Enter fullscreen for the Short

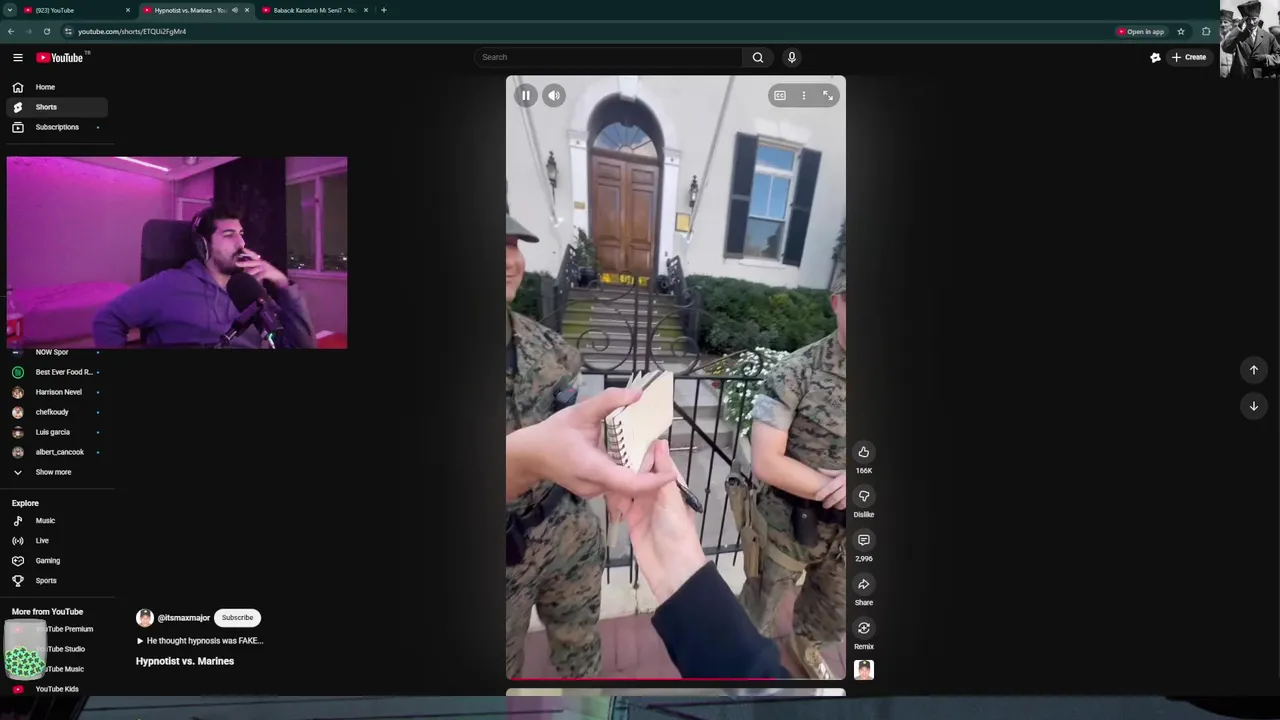(828, 95)
